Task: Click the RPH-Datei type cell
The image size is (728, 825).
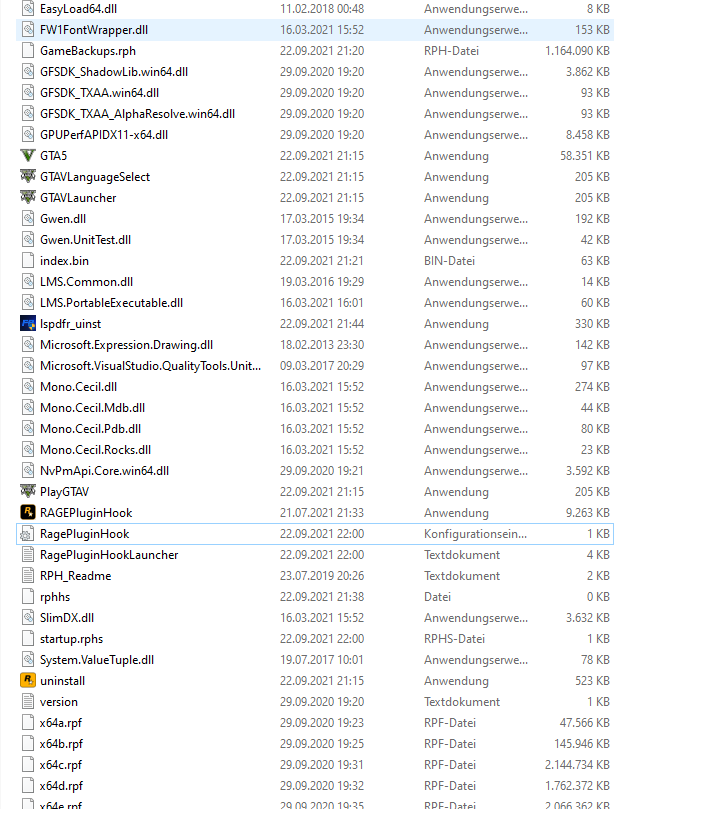Action: [451, 51]
